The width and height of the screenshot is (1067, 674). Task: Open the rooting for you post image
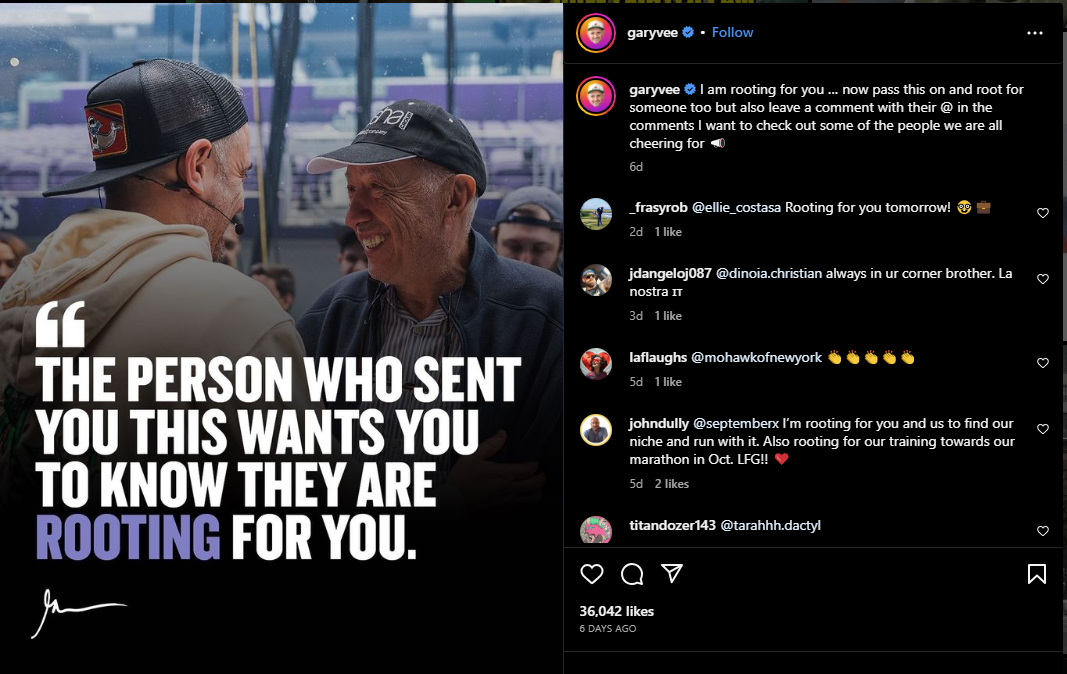tap(281, 338)
